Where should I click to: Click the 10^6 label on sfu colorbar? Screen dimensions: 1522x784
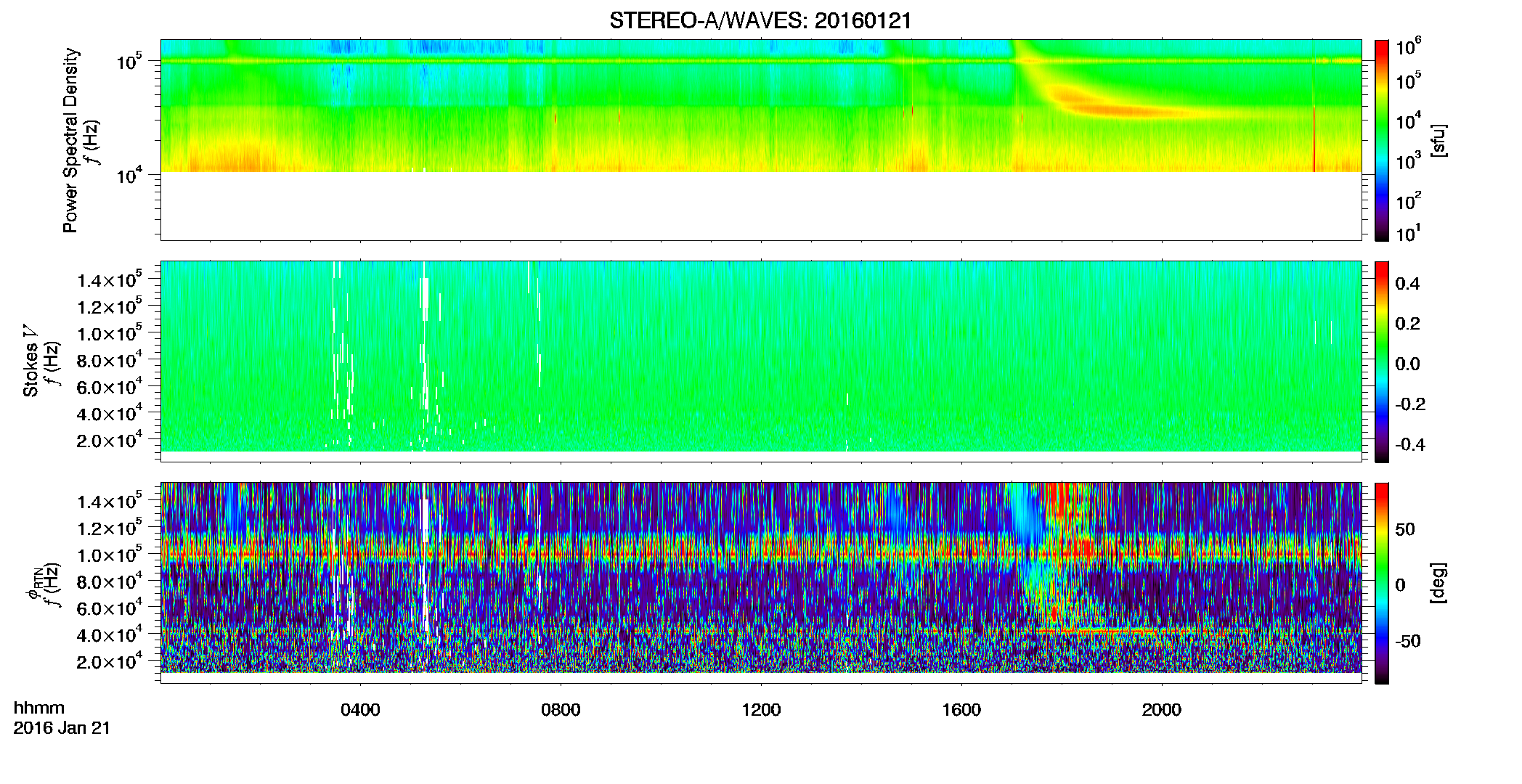pyautogui.click(x=1408, y=47)
